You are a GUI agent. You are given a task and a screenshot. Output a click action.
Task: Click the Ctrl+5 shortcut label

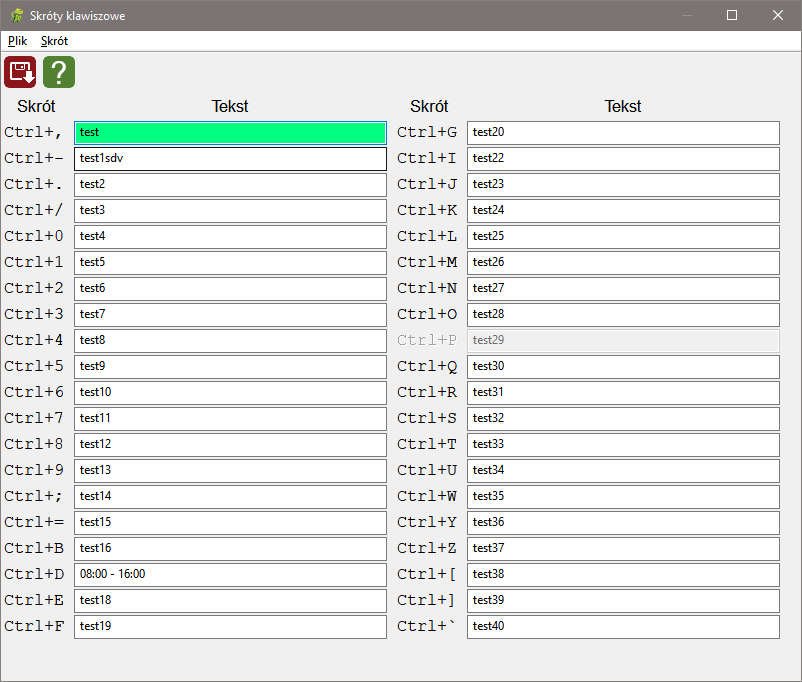tap(34, 366)
